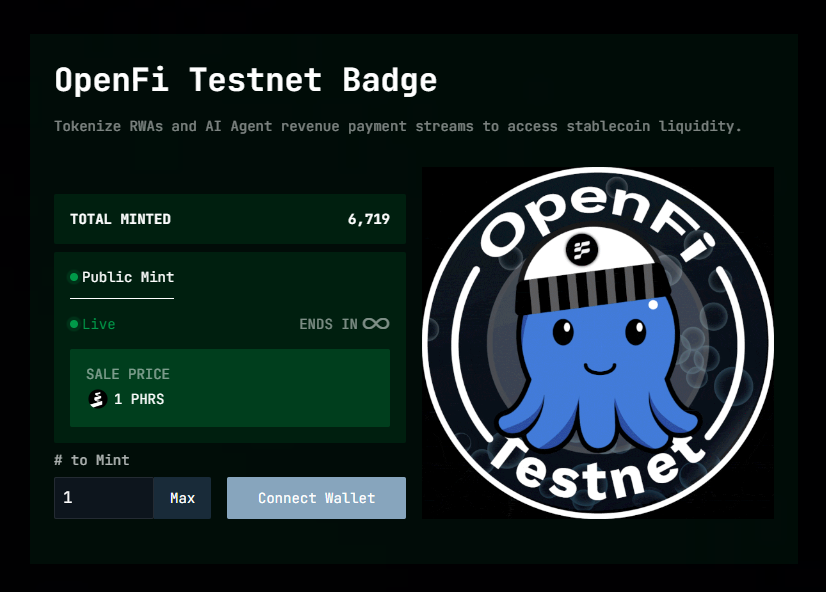The width and height of the screenshot is (826, 592).
Task: Click the TOTAL MINTED label
Action: tap(120, 219)
